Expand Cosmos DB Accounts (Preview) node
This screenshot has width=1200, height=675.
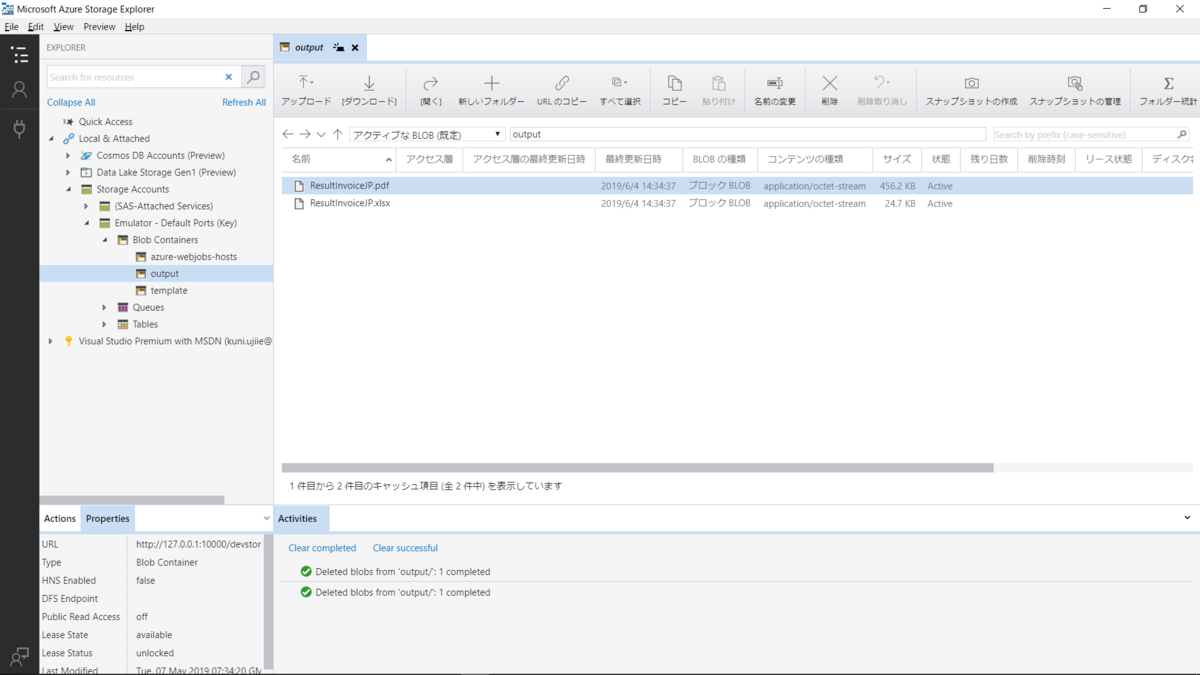[x=68, y=156]
